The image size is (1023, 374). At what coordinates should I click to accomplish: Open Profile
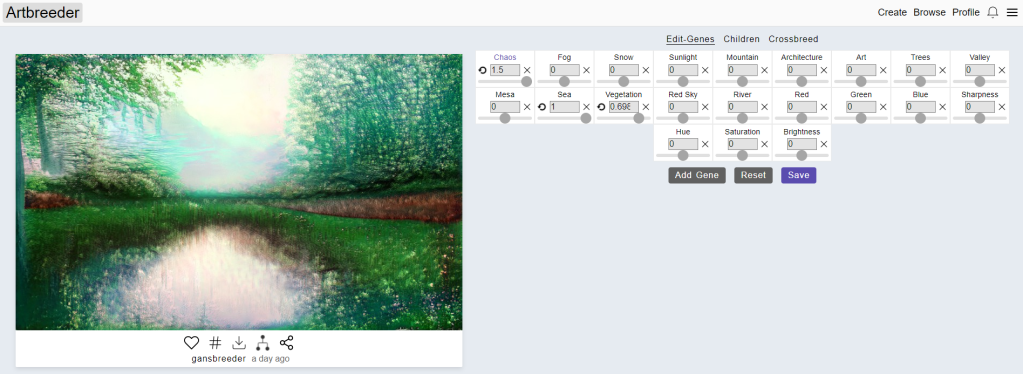[x=966, y=12]
